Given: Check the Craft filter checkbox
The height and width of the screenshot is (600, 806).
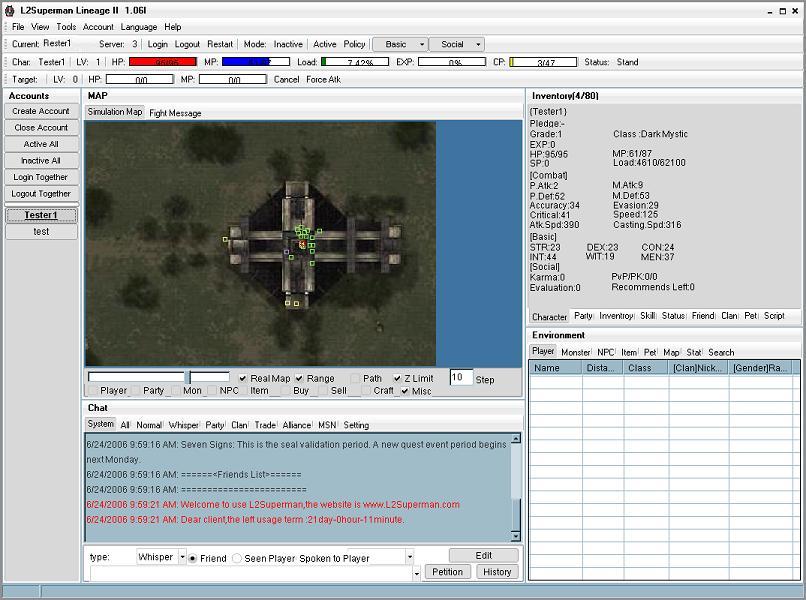Looking at the screenshot, I should (367, 391).
